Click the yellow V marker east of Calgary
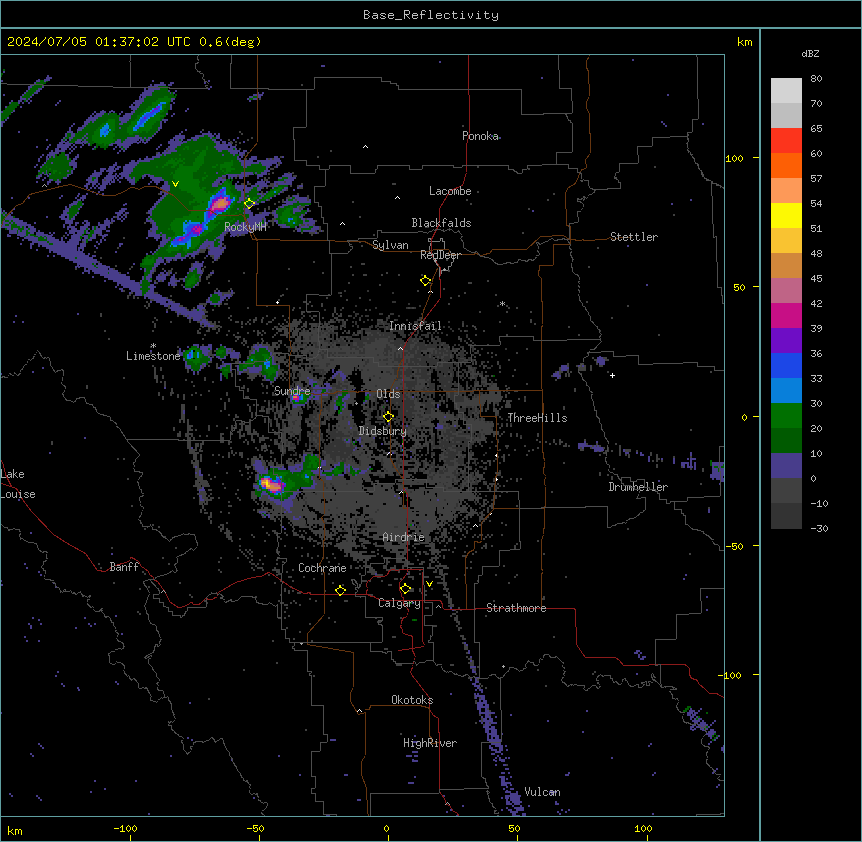This screenshot has width=862, height=842. (x=429, y=584)
